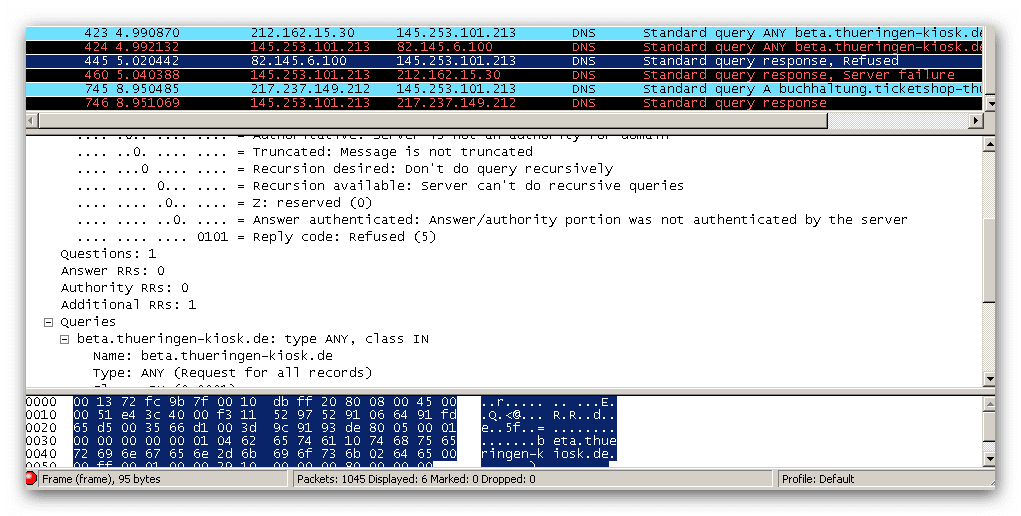Screen dimensions: 1021x516
Task: Select packet 745 buchhaltung query row
Action: point(503,89)
